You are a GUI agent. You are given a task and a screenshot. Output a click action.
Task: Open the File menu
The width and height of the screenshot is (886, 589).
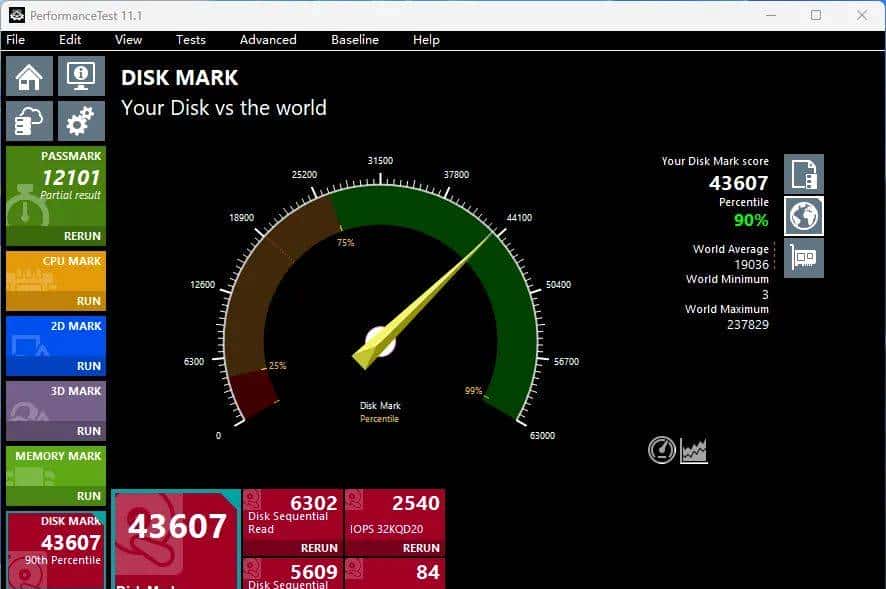(x=15, y=40)
